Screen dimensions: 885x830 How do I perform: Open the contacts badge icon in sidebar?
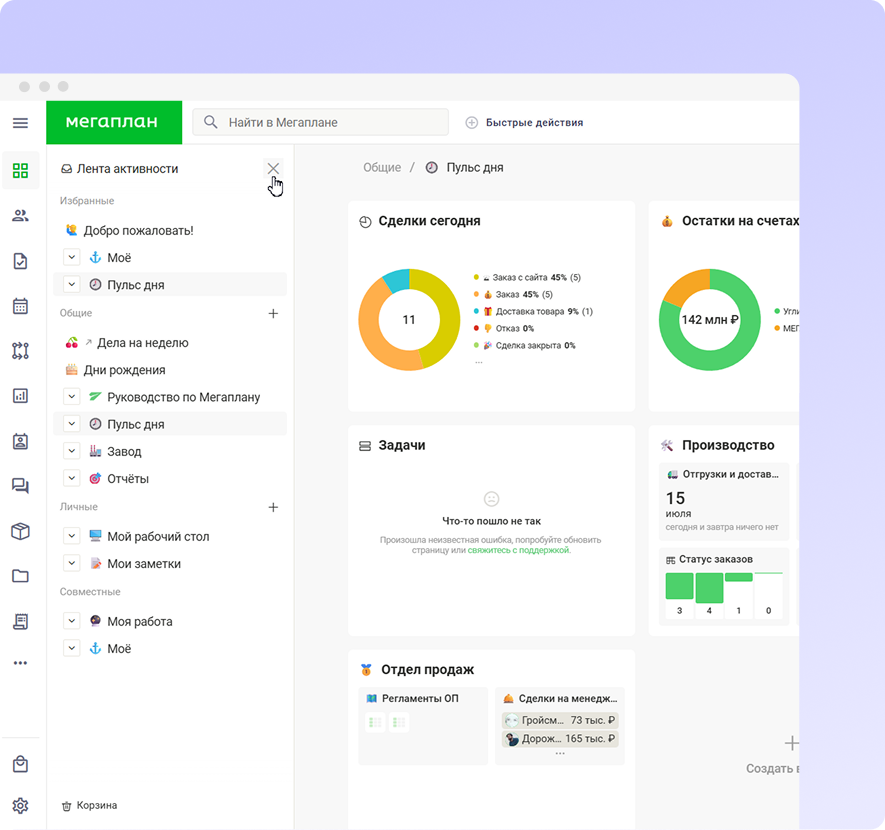(x=20, y=441)
